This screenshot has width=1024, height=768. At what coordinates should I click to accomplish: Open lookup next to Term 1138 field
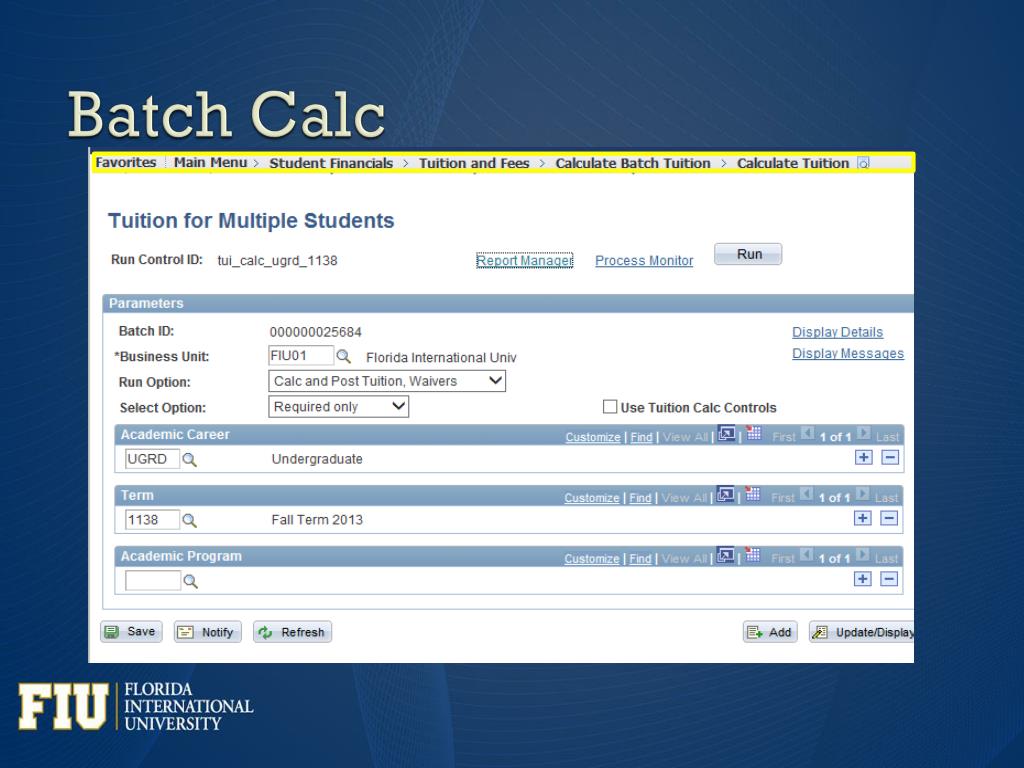pyautogui.click(x=189, y=520)
